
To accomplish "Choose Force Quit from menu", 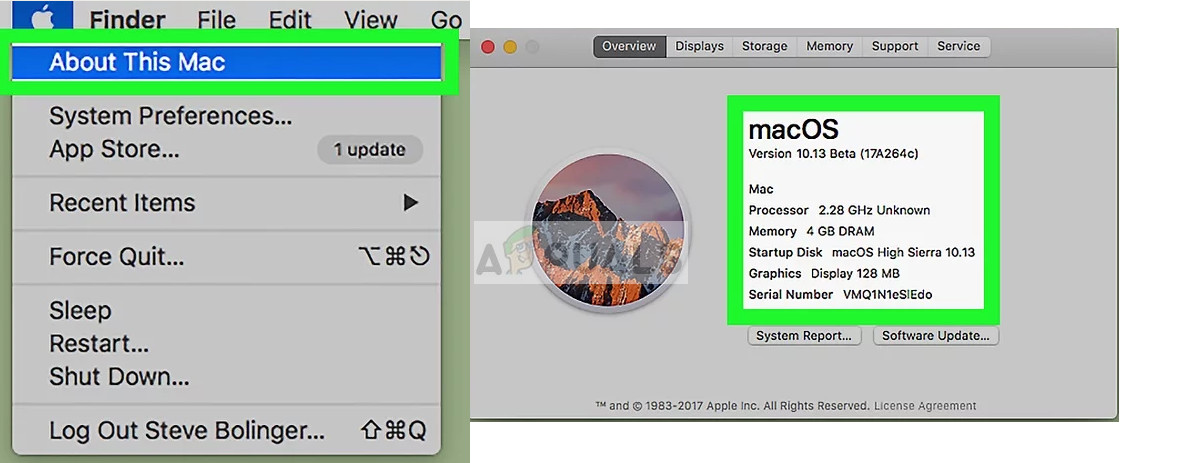I will pos(227,256).
